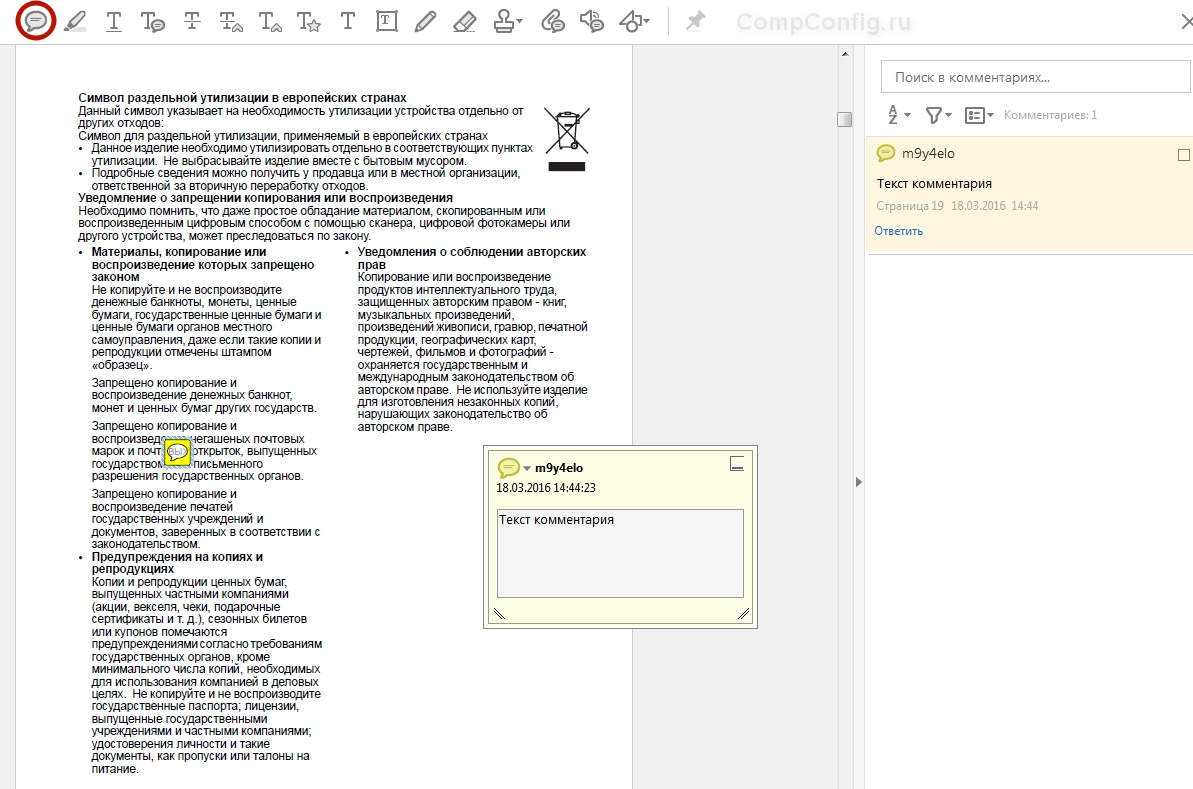Select the Strikethrough Text tool
This screenshot has width=1193, height=789.
click(x=192, y=21)
